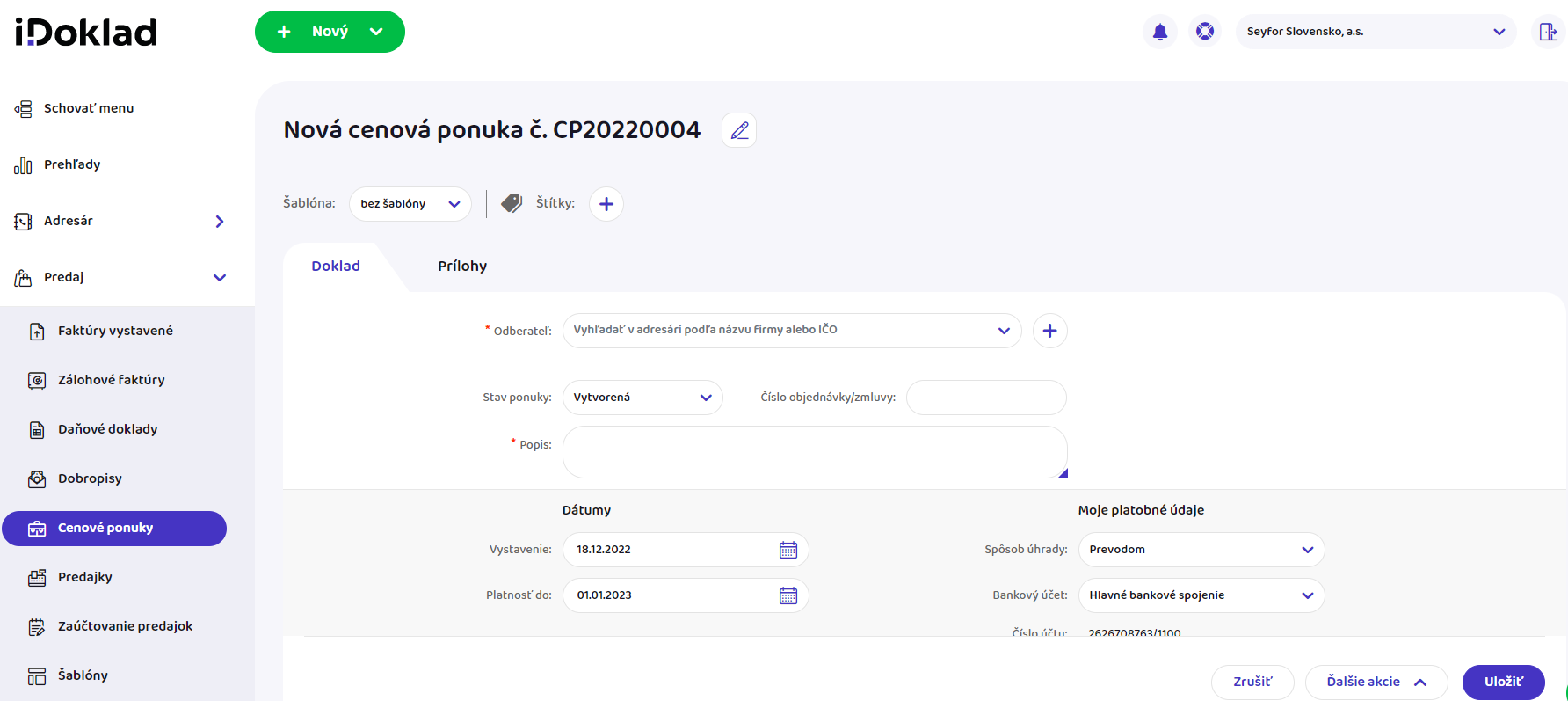Click the pencil icon to edit quote number
Viewport: 1568px width, 701px height.
click(x=739, y=130)
